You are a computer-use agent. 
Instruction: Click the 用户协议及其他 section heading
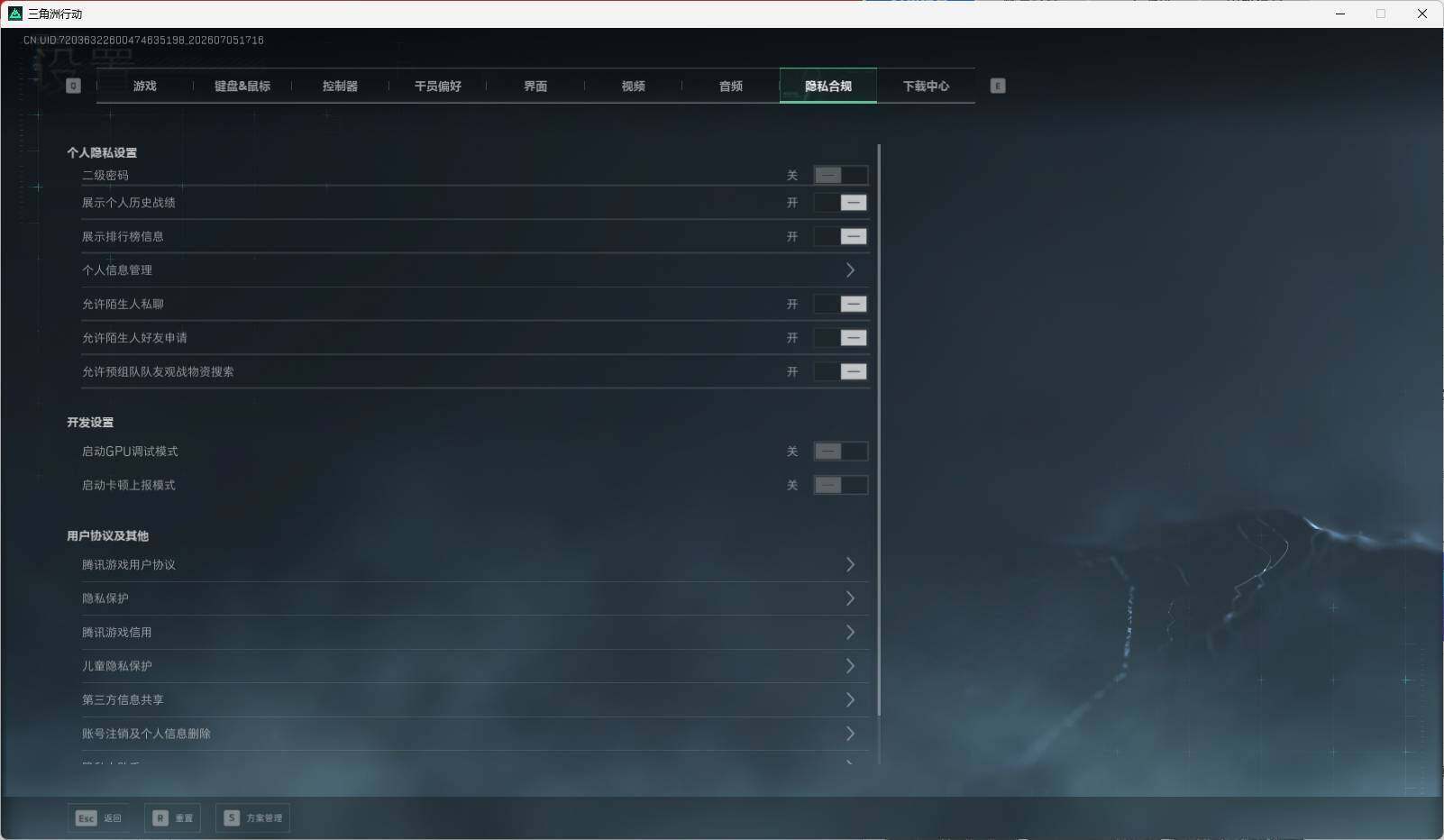(107, 535)
